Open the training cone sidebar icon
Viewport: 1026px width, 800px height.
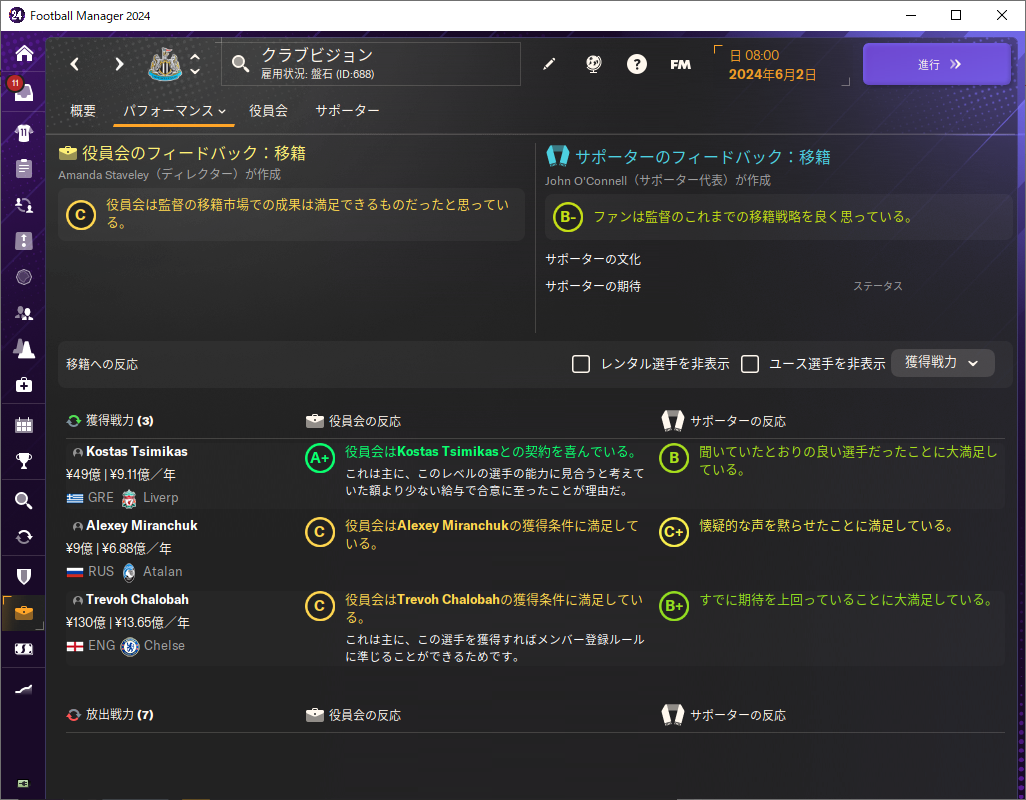24,349
